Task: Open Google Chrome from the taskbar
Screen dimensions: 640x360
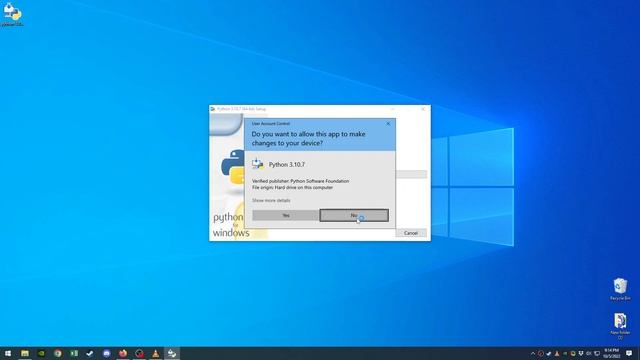Action: click(x=58, y=353)
